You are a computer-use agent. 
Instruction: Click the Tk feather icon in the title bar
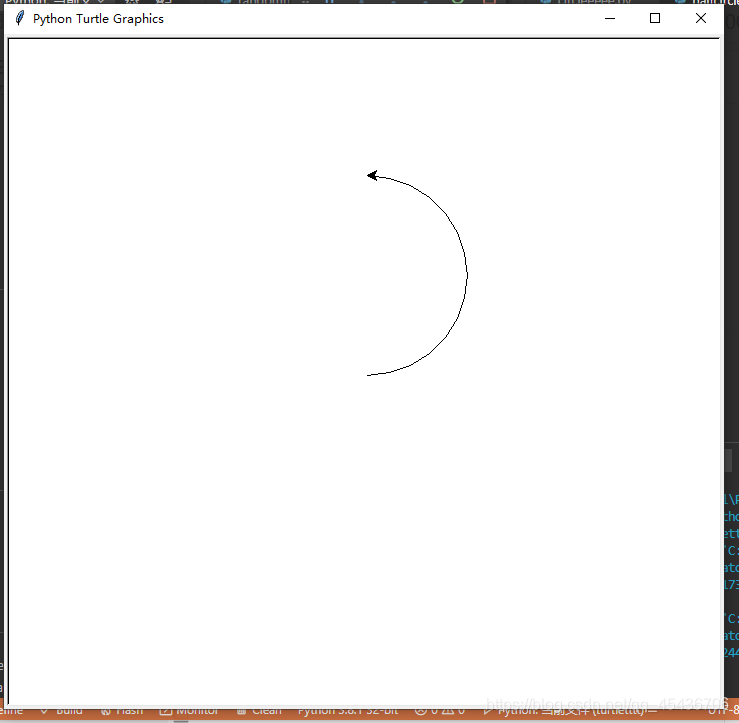pos(20,18)
